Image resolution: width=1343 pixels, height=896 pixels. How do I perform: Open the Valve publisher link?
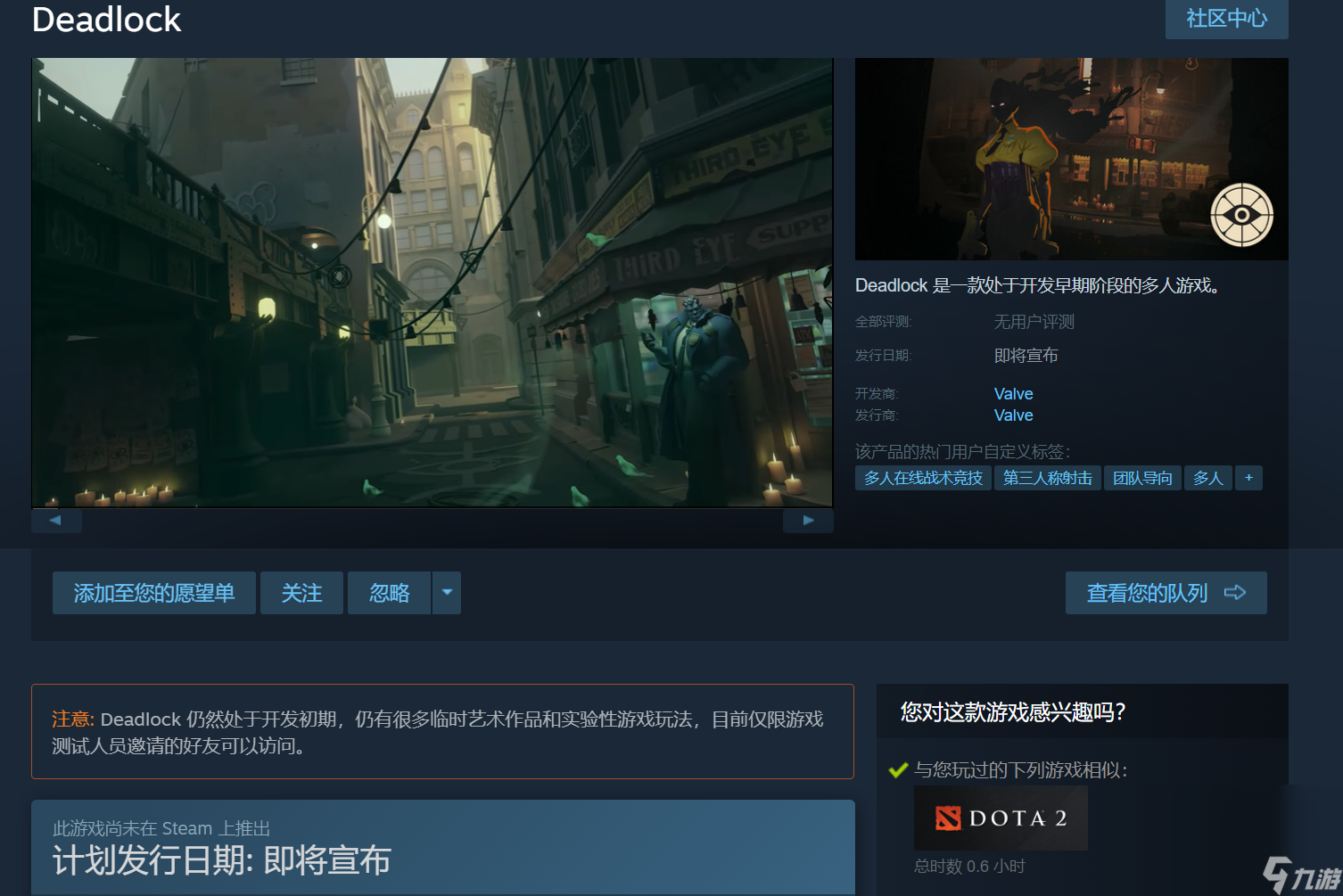(x=1013, y=415)
